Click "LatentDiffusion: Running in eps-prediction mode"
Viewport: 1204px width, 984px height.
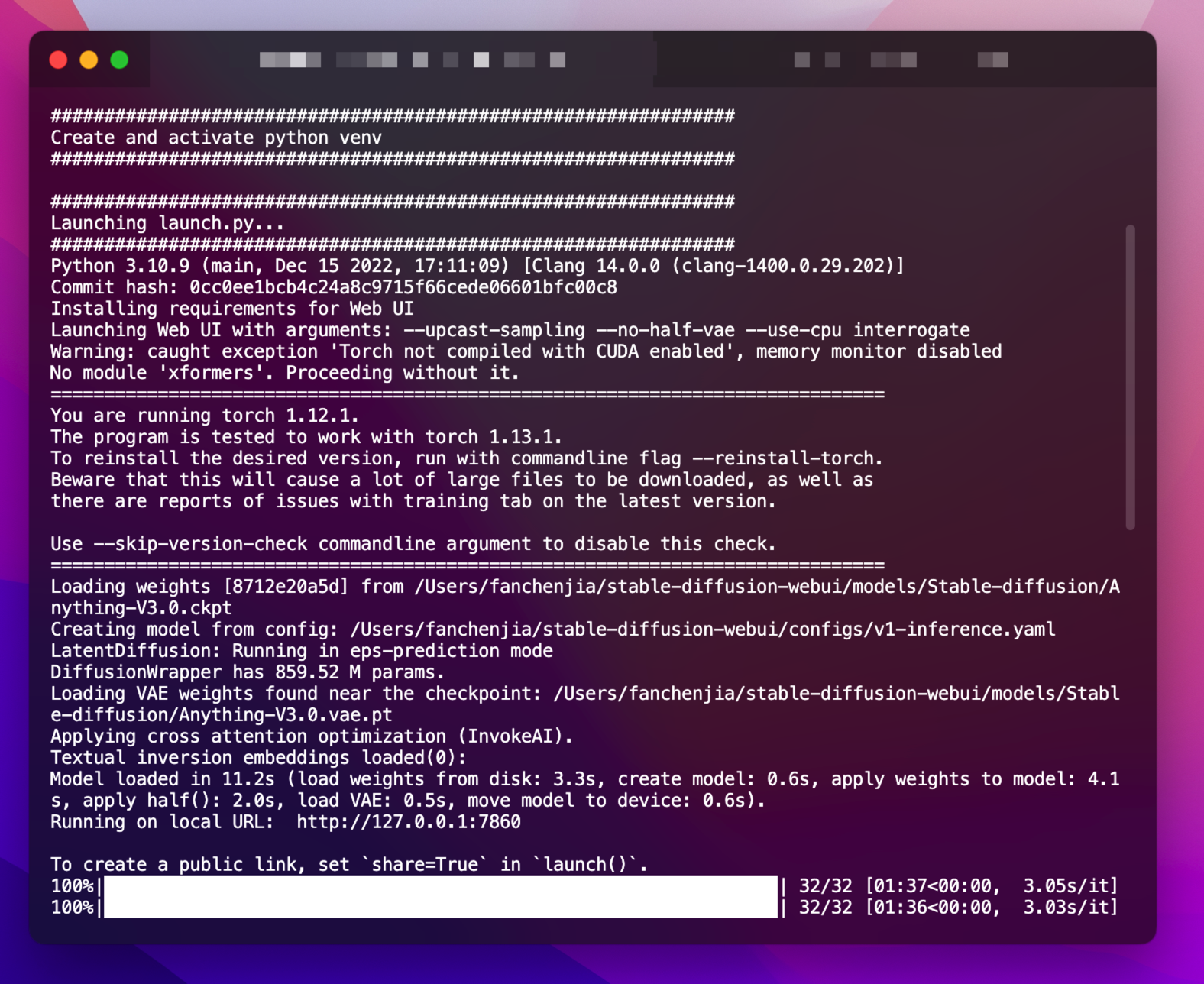pyautogui.click(x=302, y=651)
